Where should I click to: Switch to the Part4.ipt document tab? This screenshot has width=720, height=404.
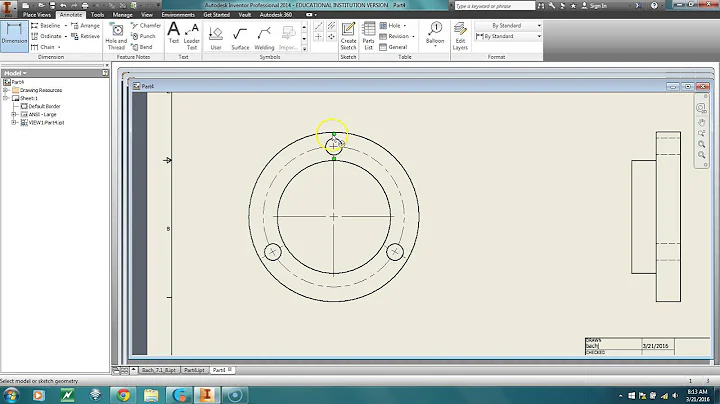[x=194, y=370]
